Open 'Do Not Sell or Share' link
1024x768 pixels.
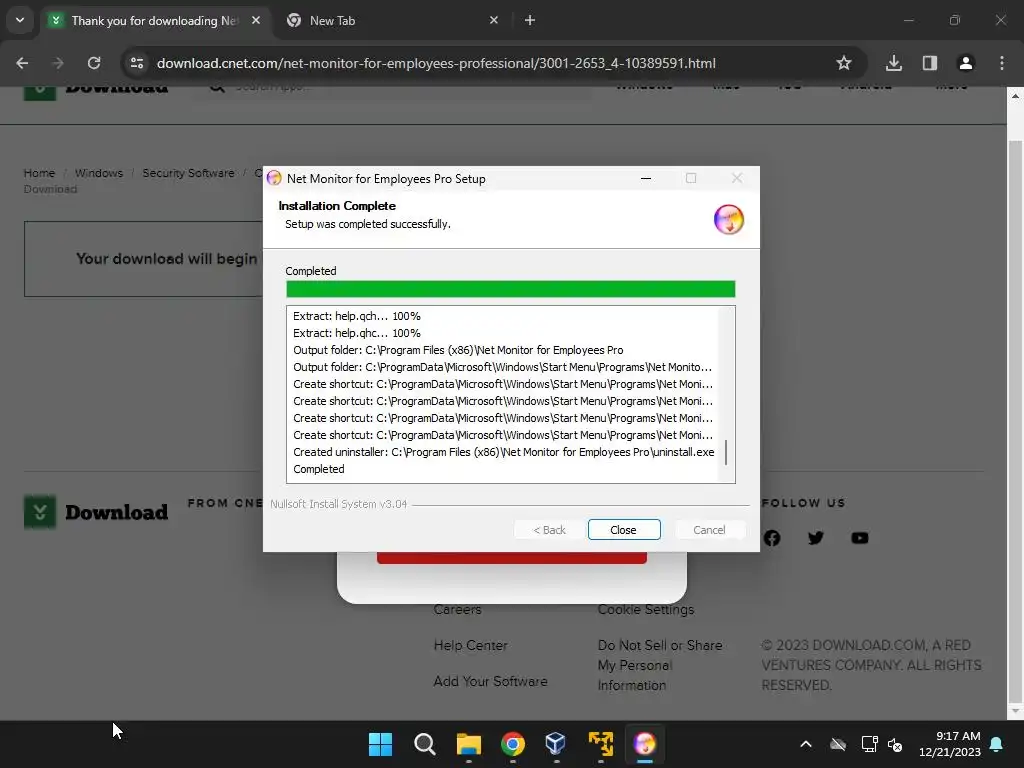click(660, 665)
